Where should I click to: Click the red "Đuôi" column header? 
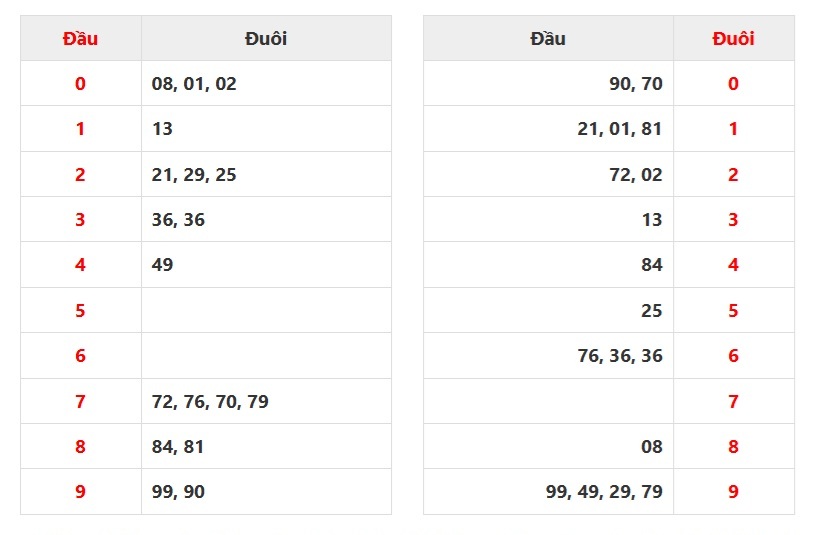point(733,39)
